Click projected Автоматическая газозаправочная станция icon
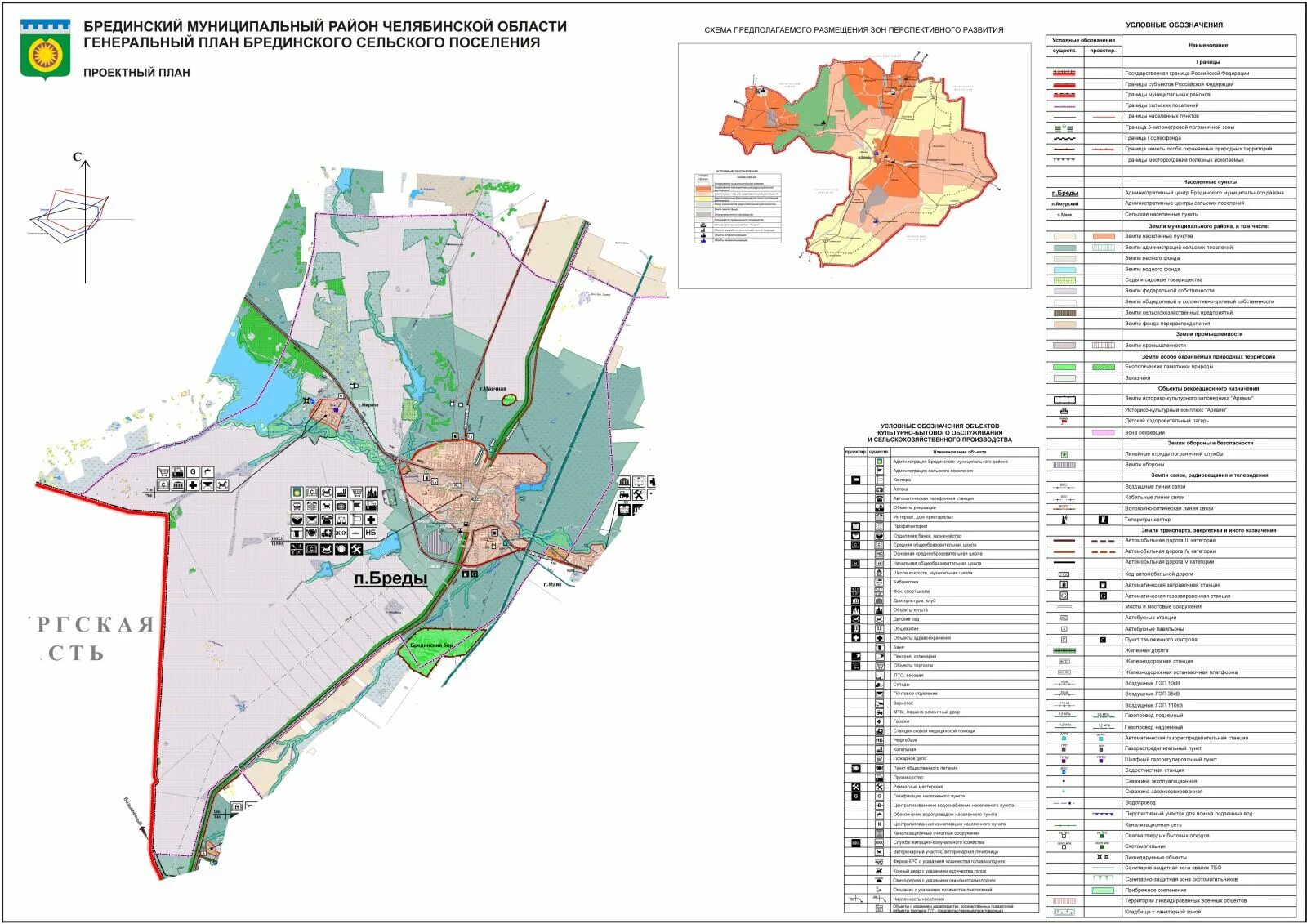The width and height of the screenshot is (1307, 924). [1104, 596]
